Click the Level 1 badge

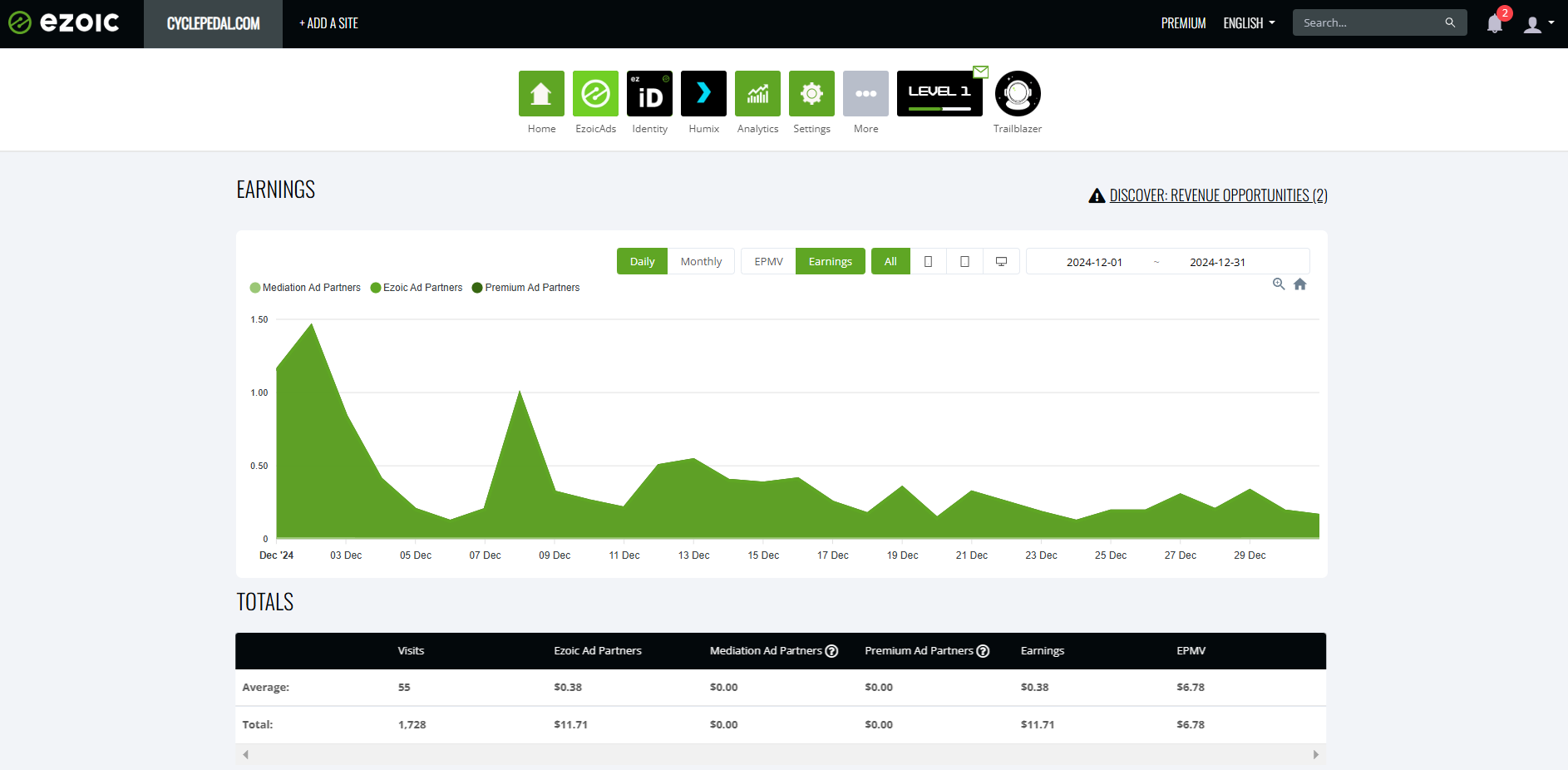point(939,93)
